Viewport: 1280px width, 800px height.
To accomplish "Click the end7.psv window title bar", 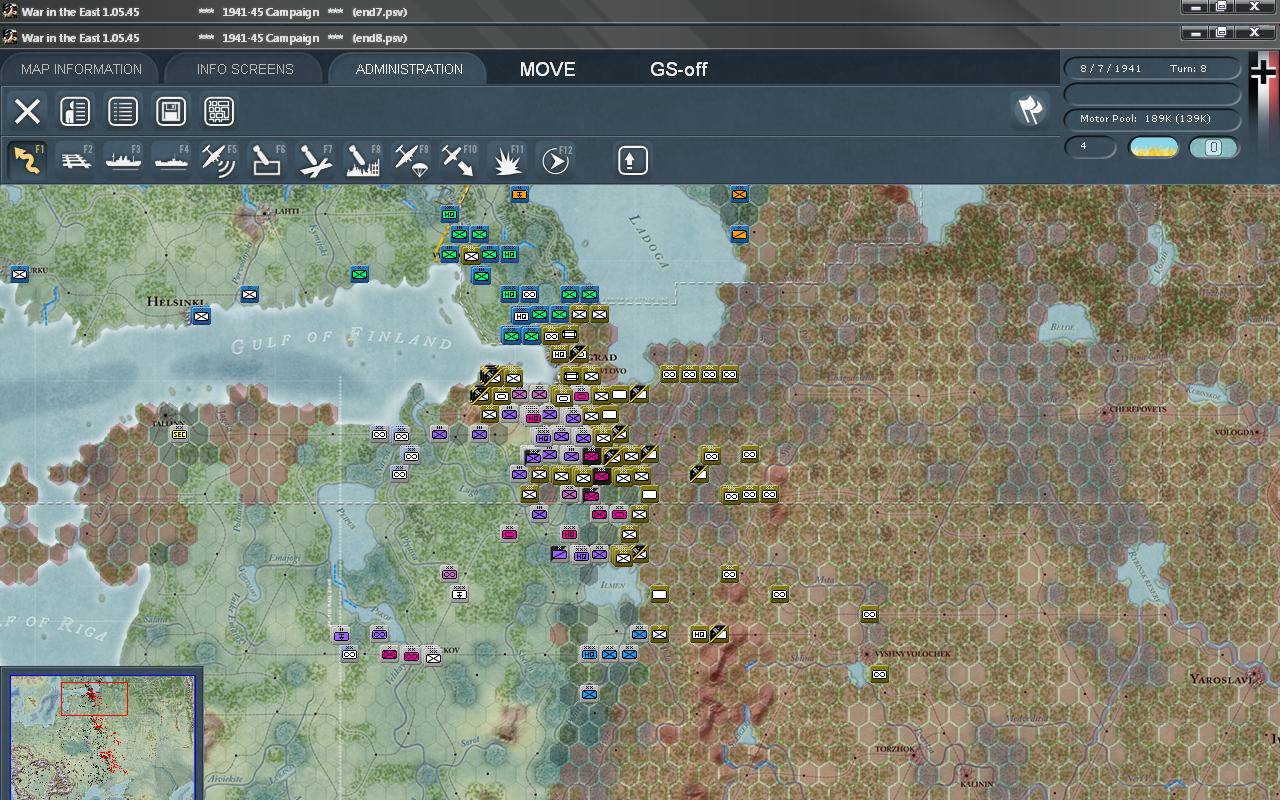I will [x=640, y=11].
